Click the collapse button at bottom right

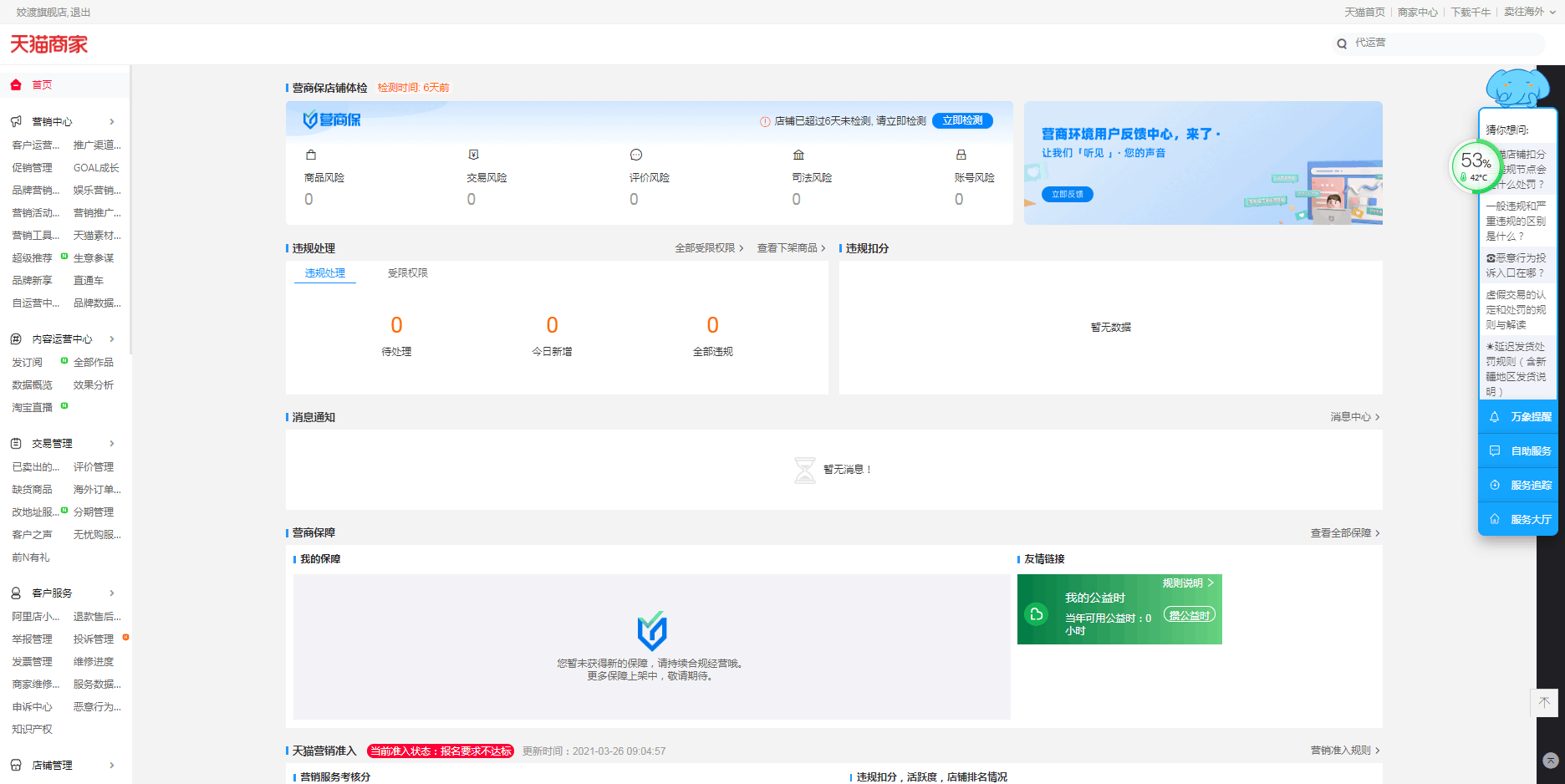[1551, 761]
